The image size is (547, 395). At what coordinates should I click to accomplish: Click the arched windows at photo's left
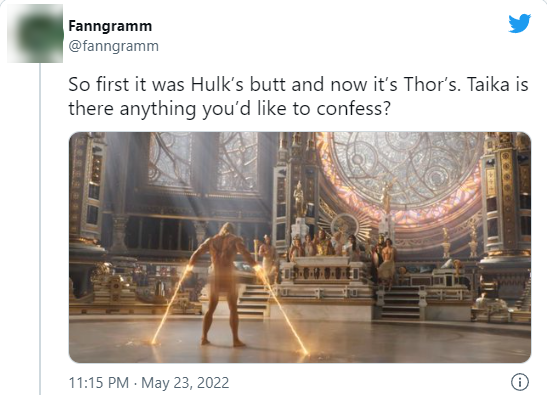pyautogui.click(x=204, y=161)
